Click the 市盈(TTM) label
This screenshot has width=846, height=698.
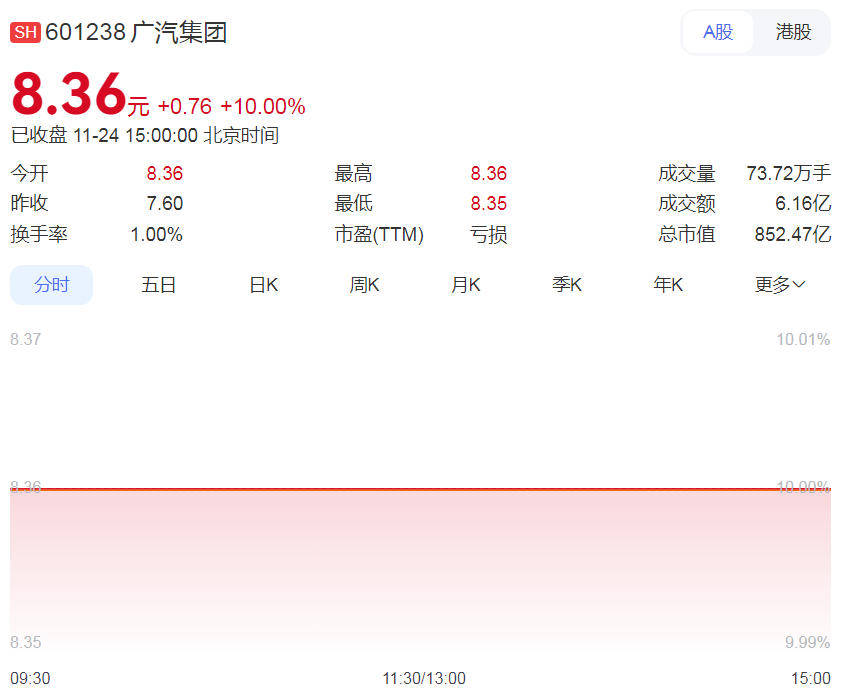tap(379, 234)
